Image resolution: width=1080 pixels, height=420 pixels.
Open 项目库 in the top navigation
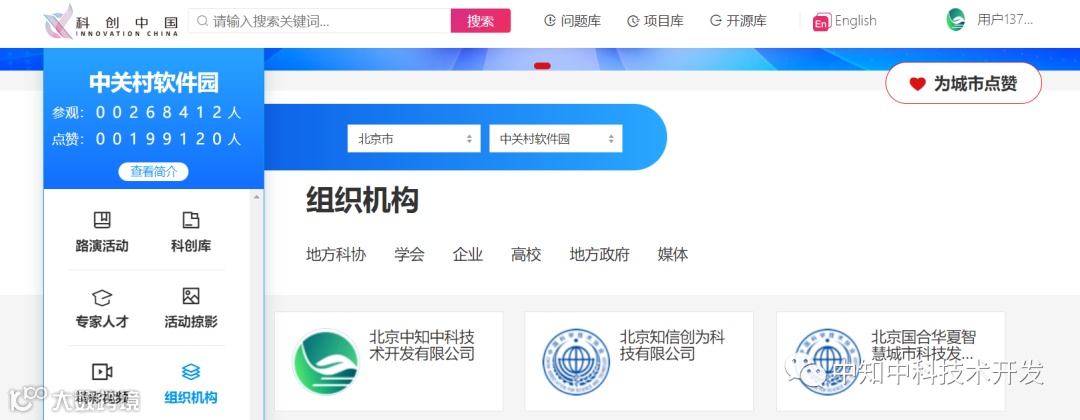pyautogui.click(x=655, y=21)
